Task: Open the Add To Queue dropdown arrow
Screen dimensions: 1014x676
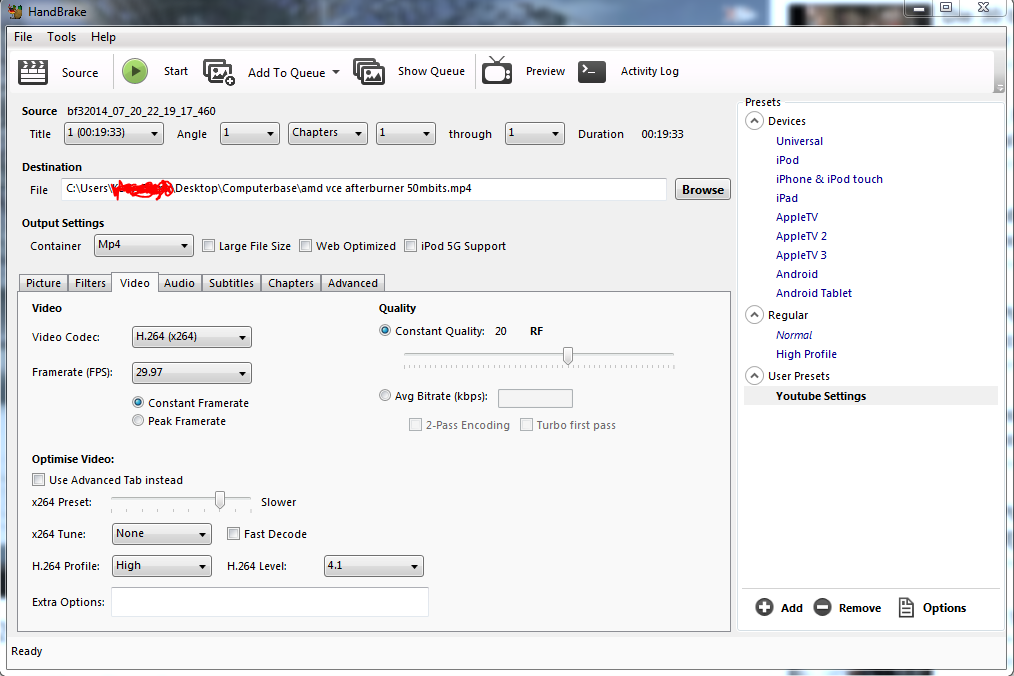Action: click(x=336, y=72)
